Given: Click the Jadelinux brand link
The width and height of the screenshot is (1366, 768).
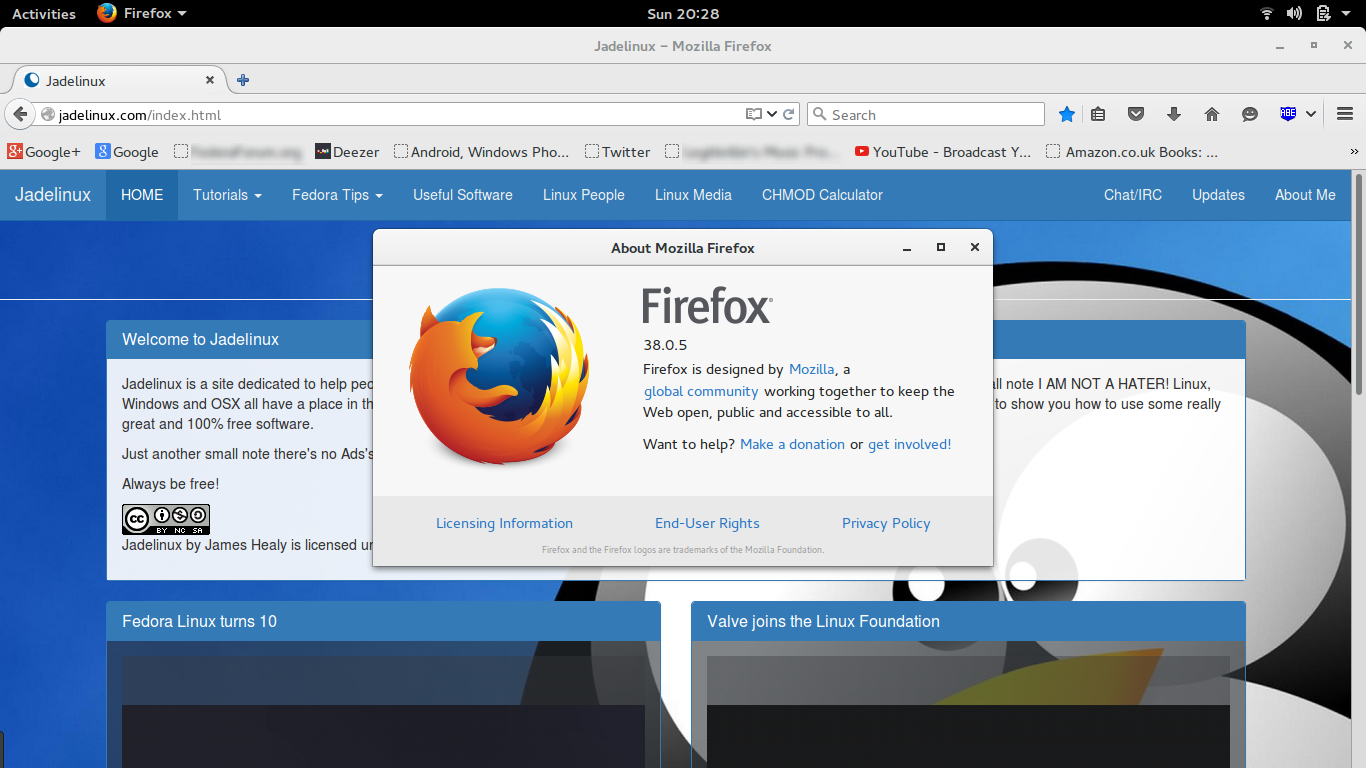Looking at the screenshot, I should (x=53, y=195).
